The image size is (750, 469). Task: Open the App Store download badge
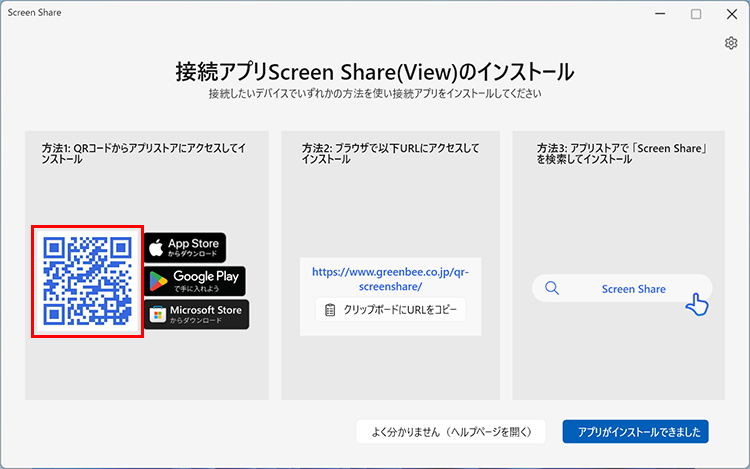click(186, 247)
